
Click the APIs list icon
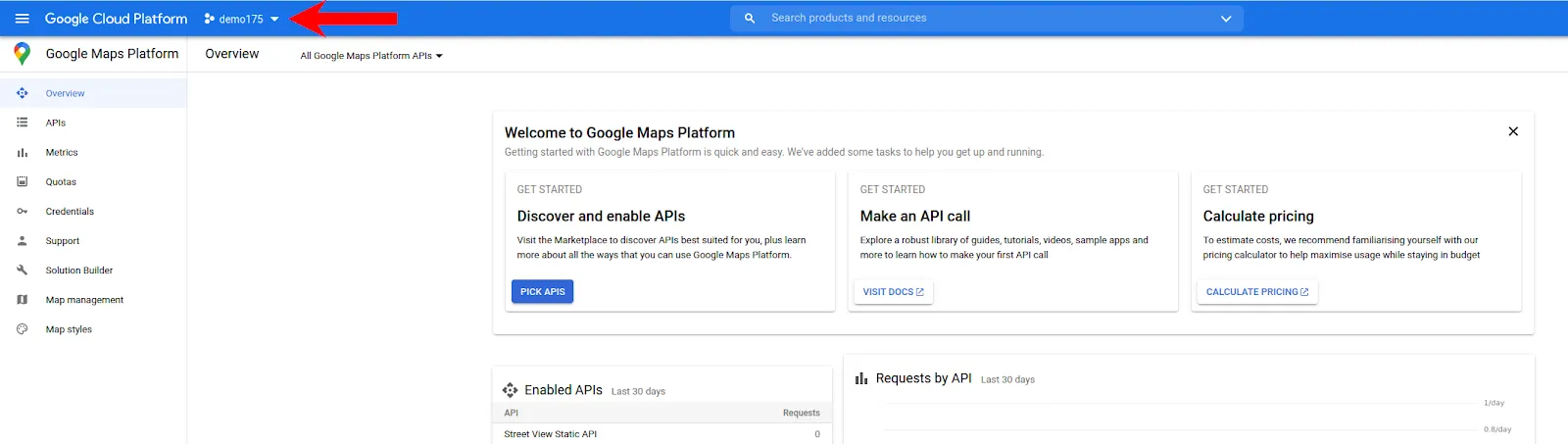(22, 123)
